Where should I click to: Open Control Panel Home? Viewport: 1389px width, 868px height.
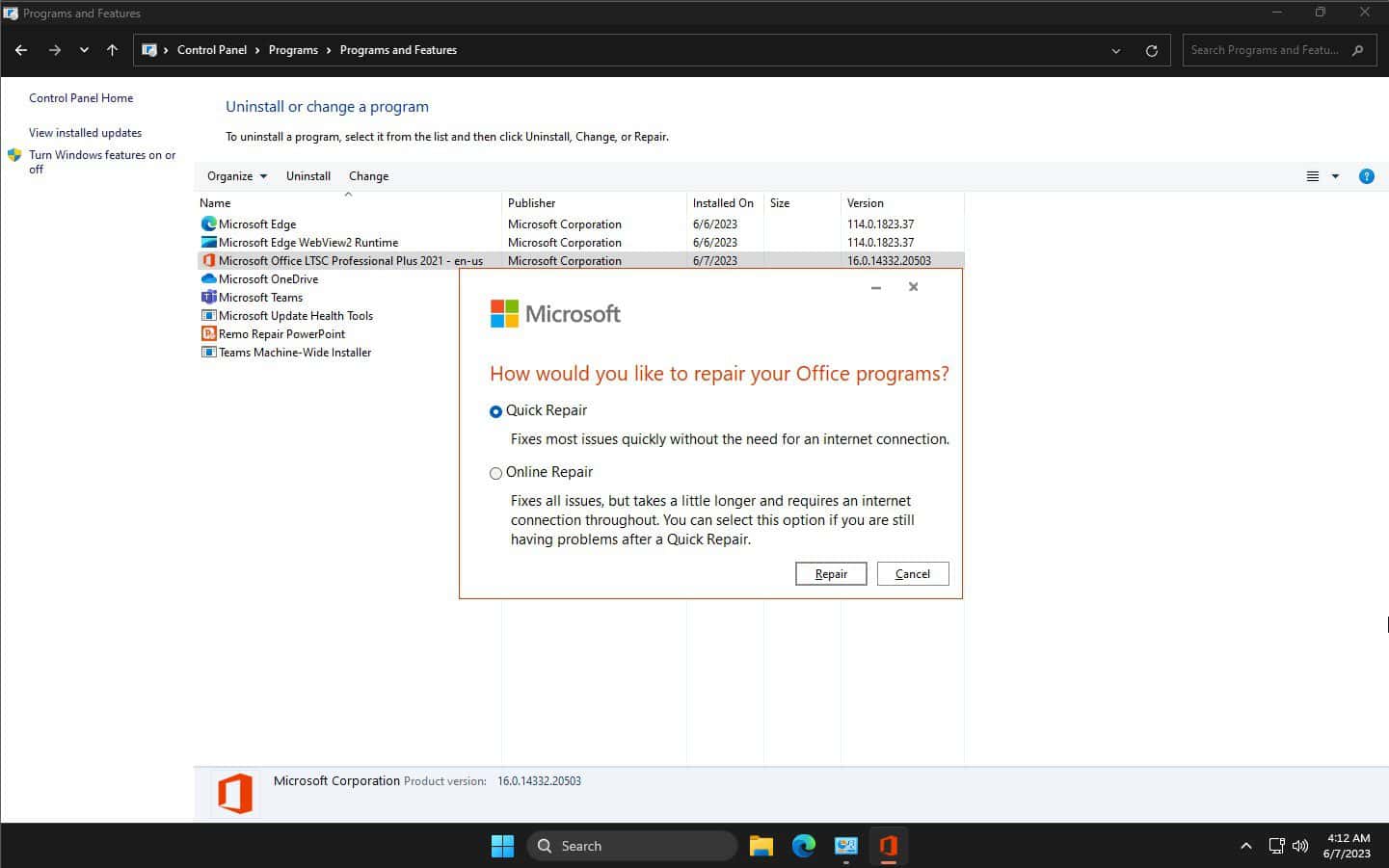point(81,98)
